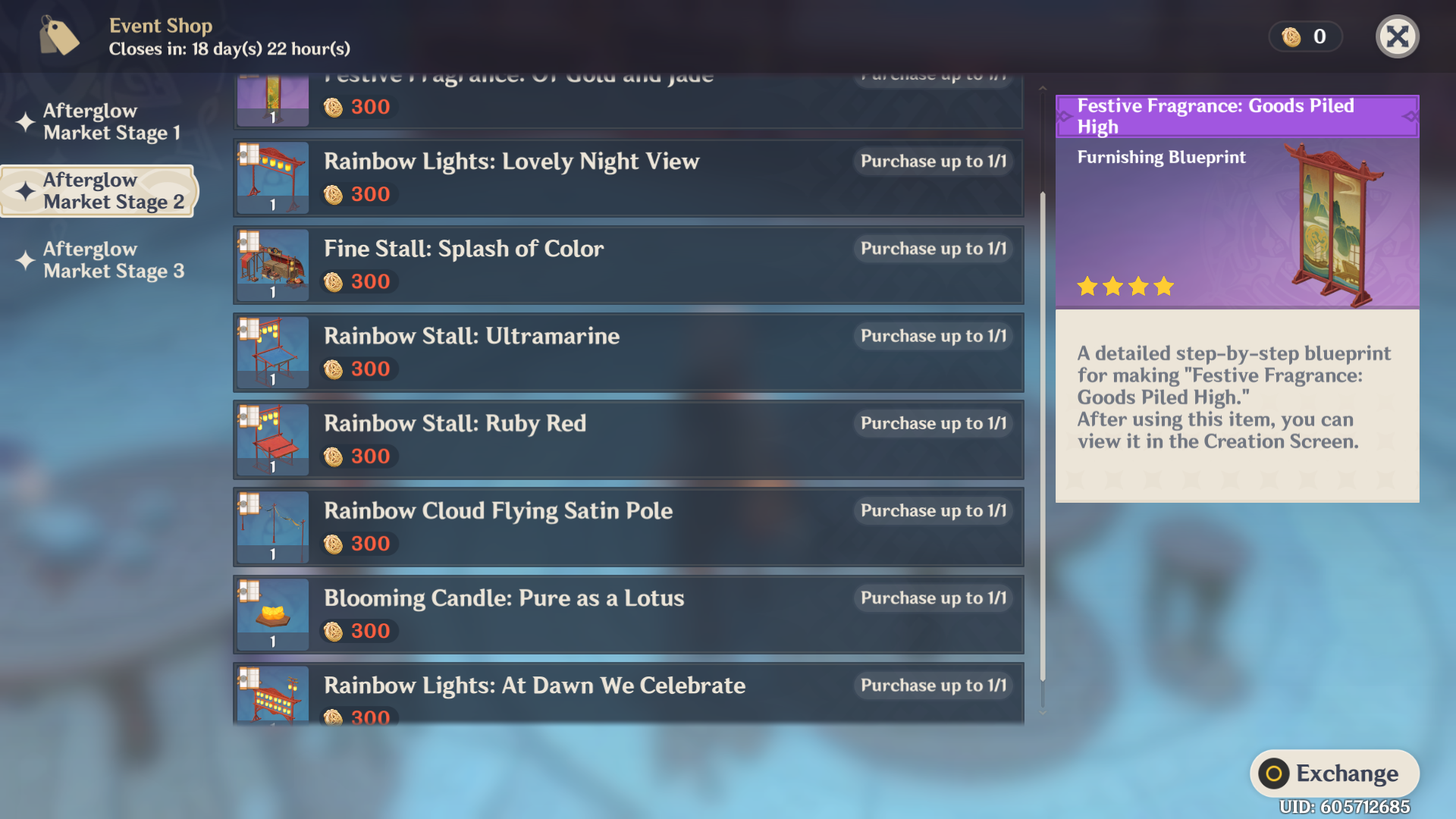Viewport: 1456px width, 819px height.
Task: Click the Festive Fragrance: Goods Piled High title banner
Action: 1236,116
